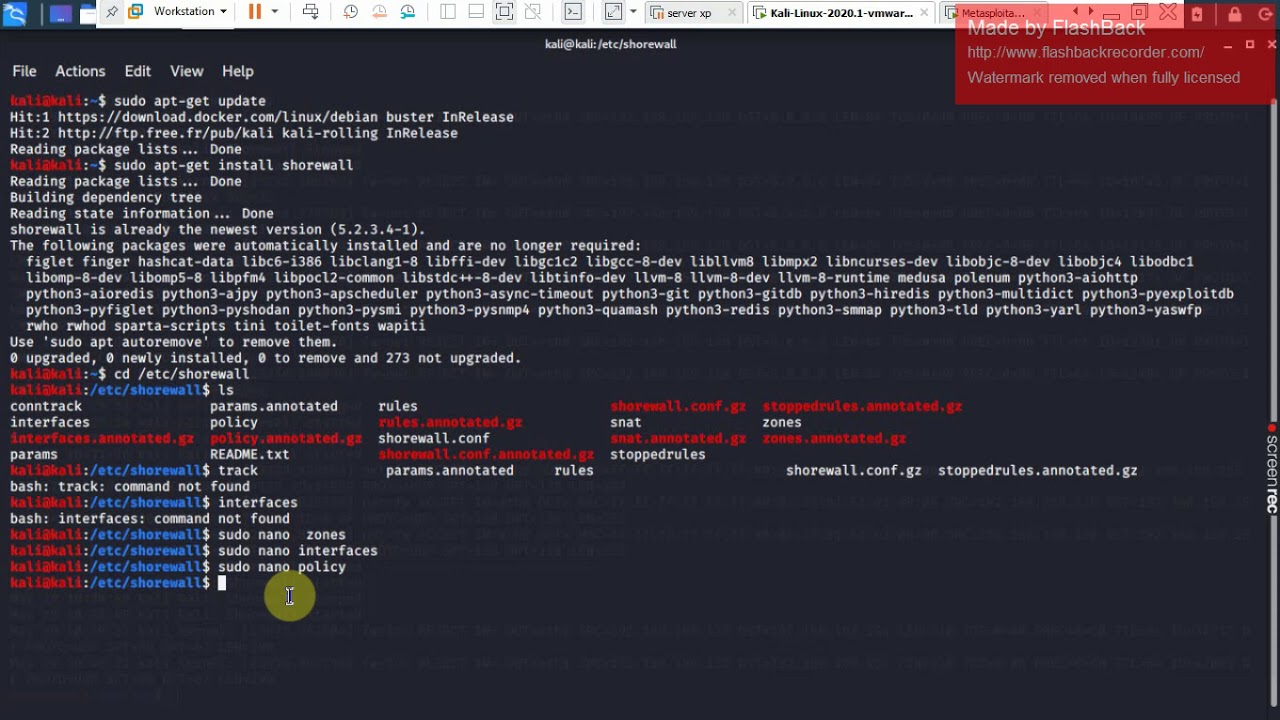Screen dimensions: 1280x720
Task: Click 'rules.annotated.gz' in red text
Action: click(450, 422)
